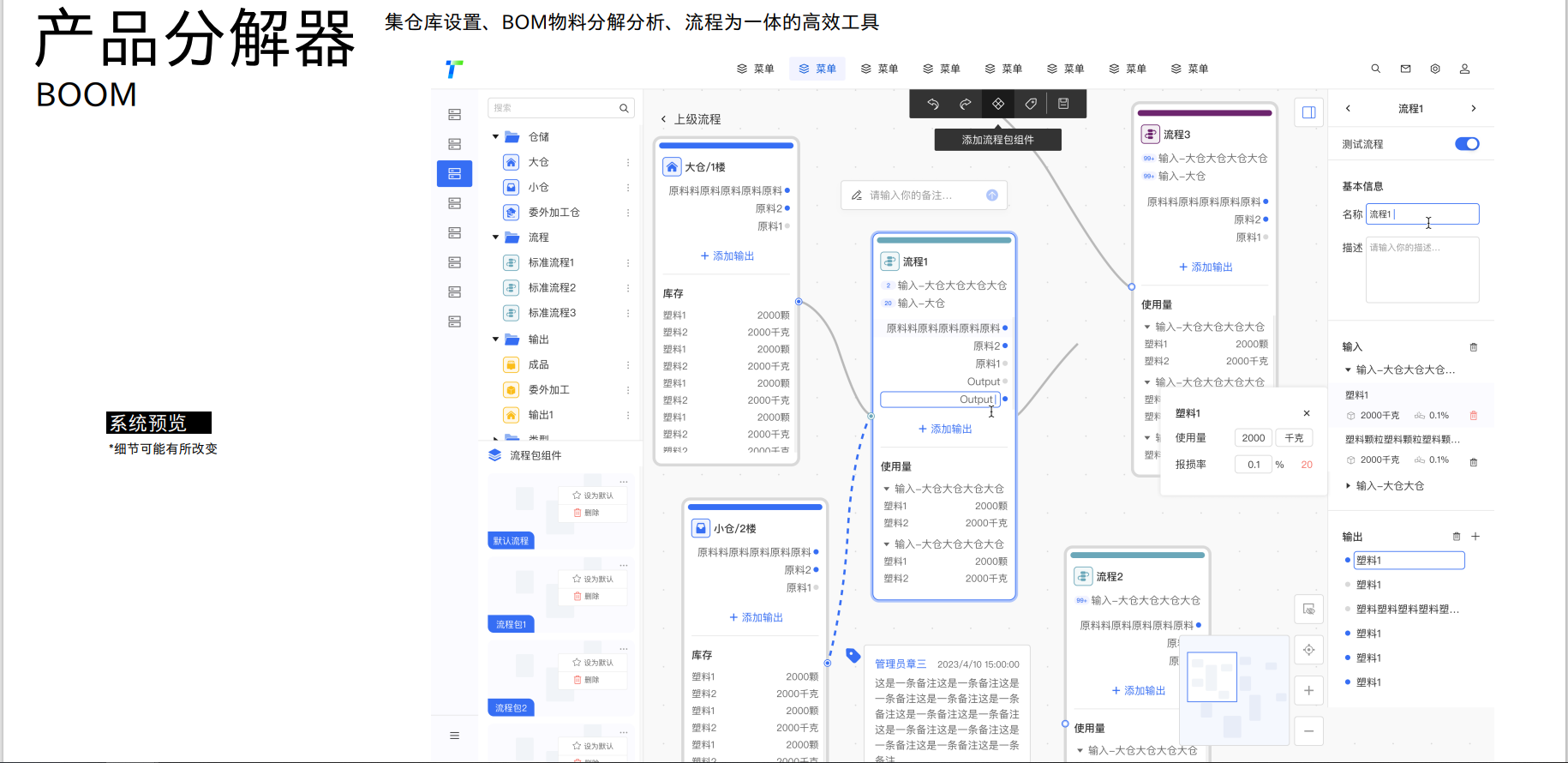Screen dimensions: 1568x763
Task: Click the 报损率 field showing 0.1
Action: click(1253, 465)
